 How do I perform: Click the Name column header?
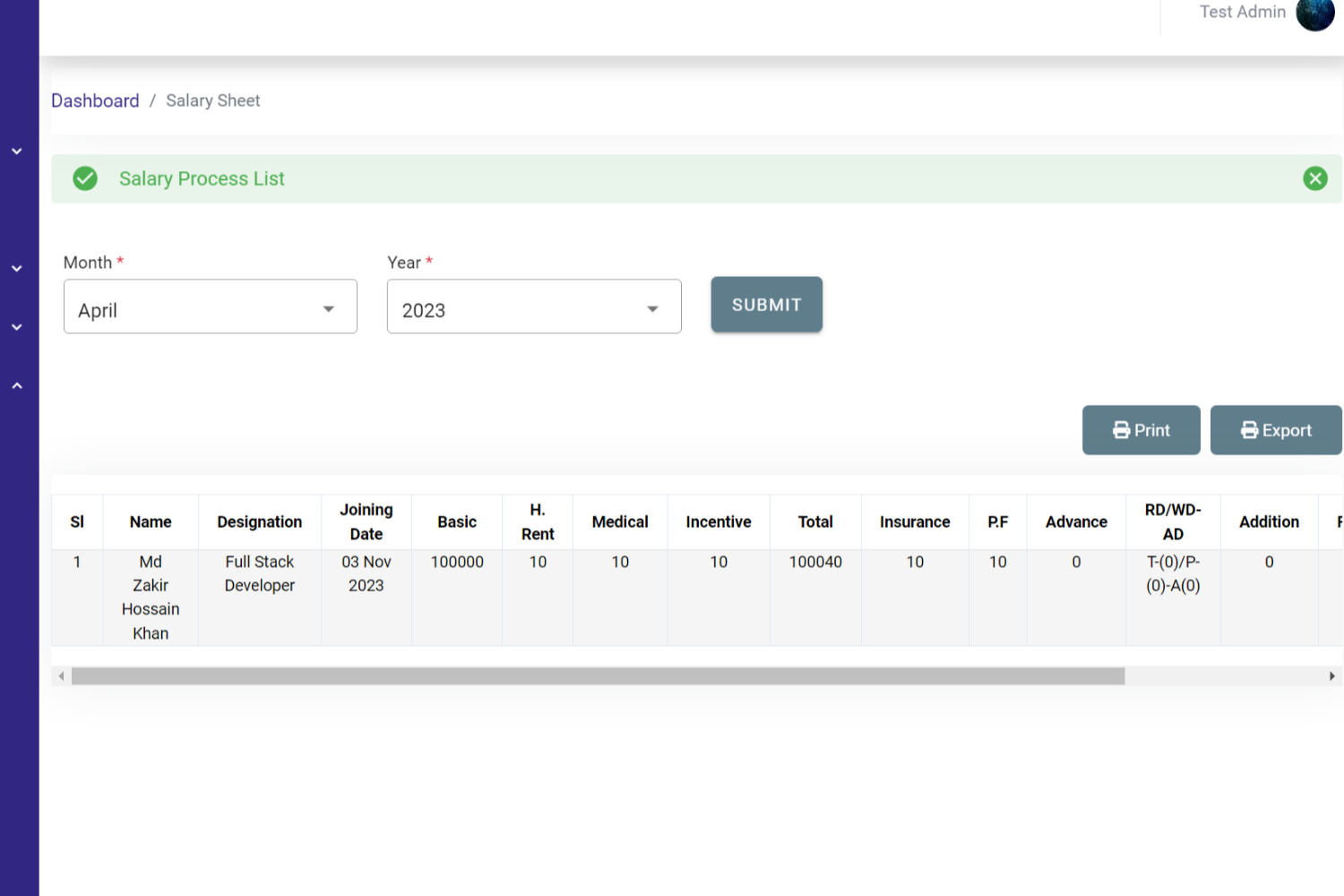[x=151, y=521]
